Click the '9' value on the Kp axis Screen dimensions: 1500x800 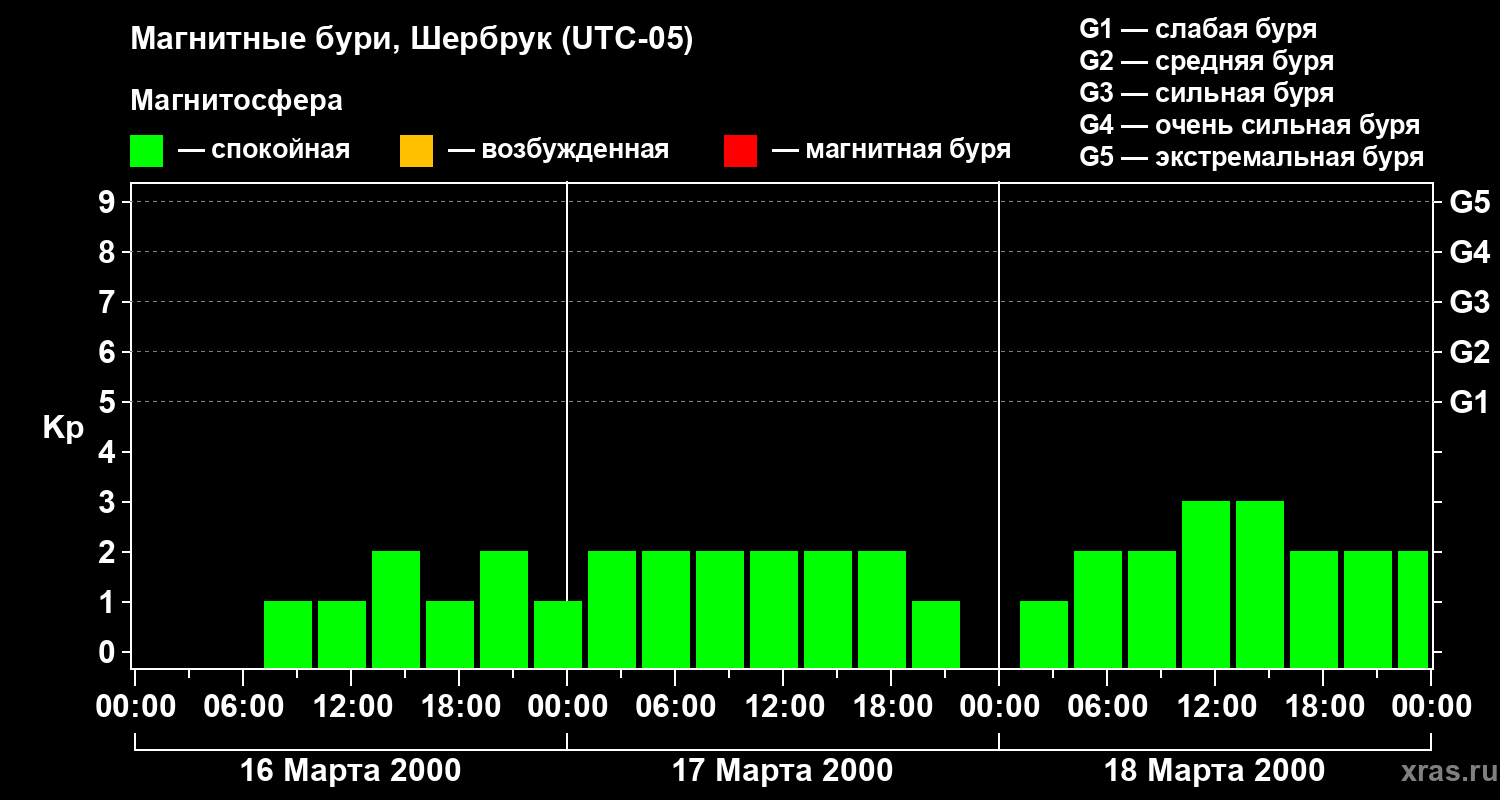[109, 202]
